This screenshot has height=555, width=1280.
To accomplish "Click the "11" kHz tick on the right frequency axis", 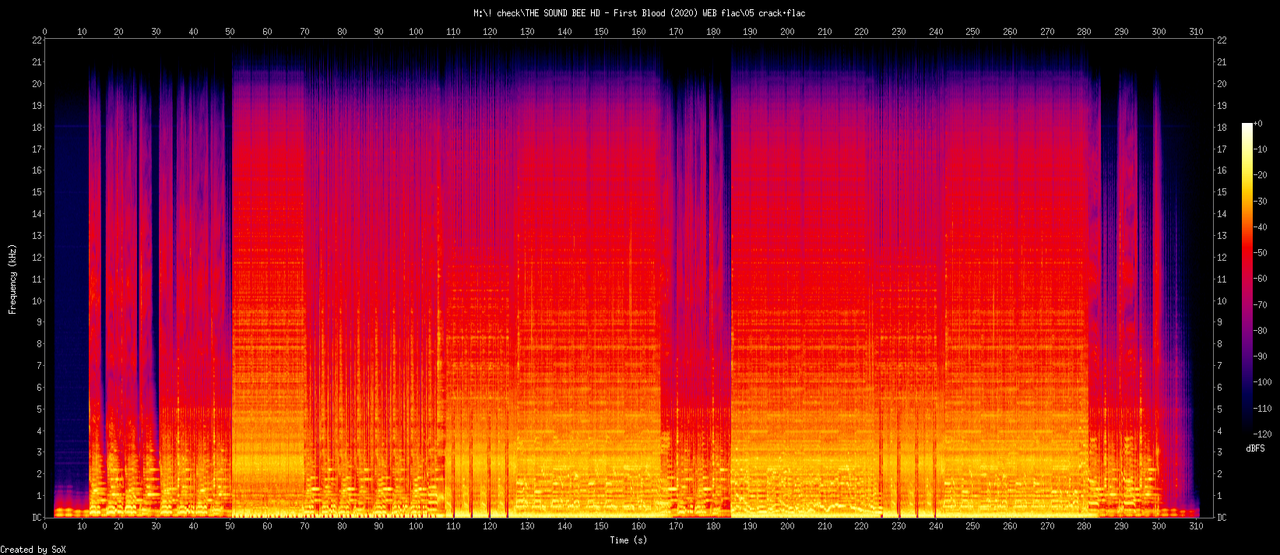I will [1223, 279].
